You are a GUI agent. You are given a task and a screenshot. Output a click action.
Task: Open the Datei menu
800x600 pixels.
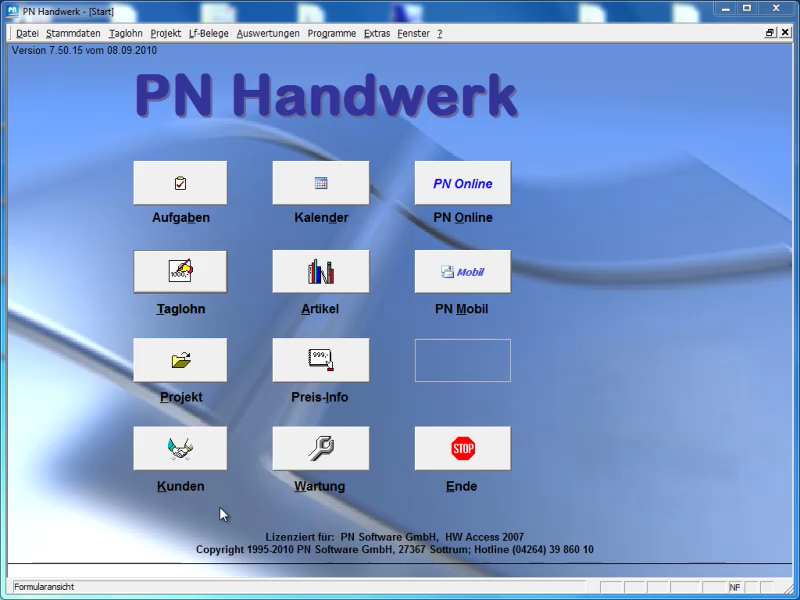coord(27,33)
